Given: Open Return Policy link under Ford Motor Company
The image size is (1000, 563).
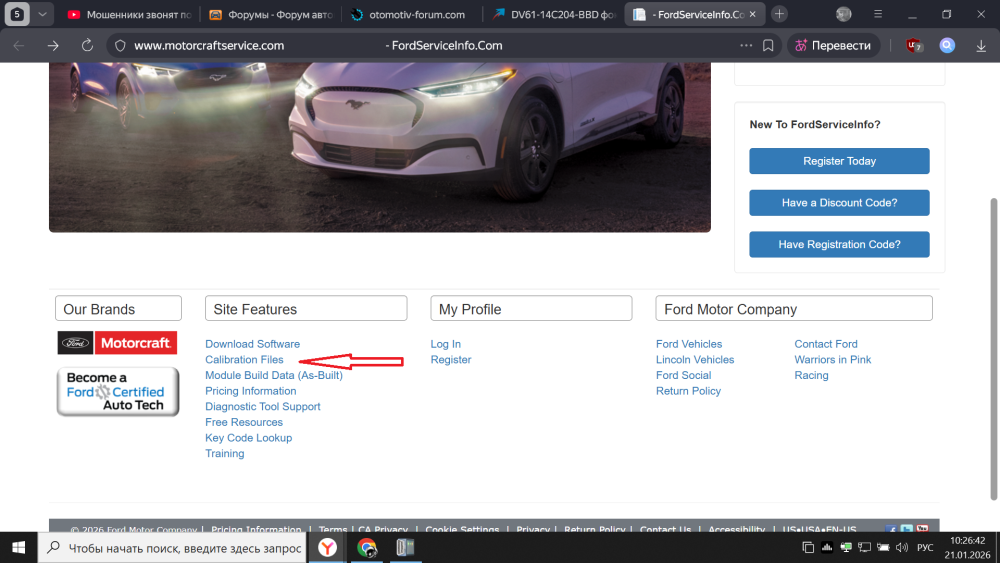Looking at the screenshot, I should click(688, 391).
